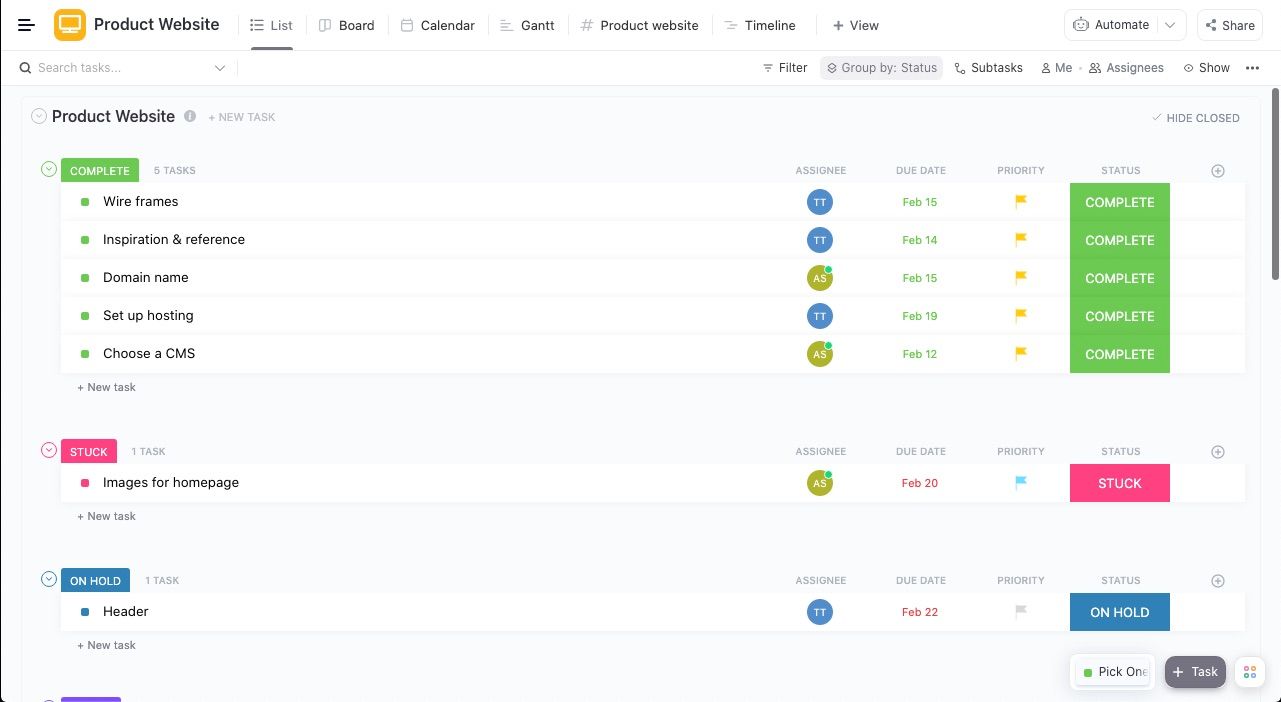Click blue priority flag for Images for homepage
This screenshot has height=702, width=1281.
pos(1021,482)
